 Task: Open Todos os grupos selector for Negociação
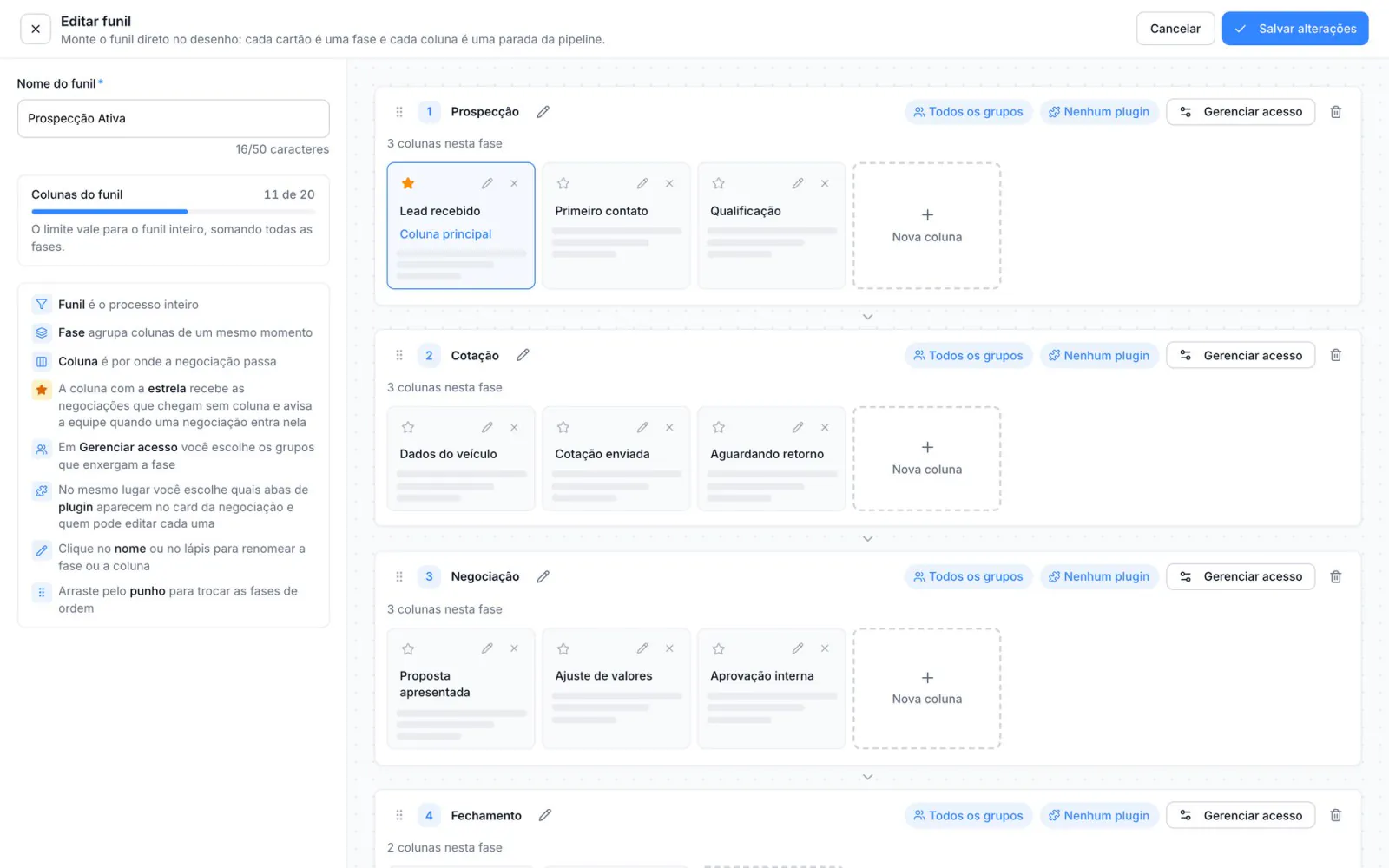pos(968,576)
